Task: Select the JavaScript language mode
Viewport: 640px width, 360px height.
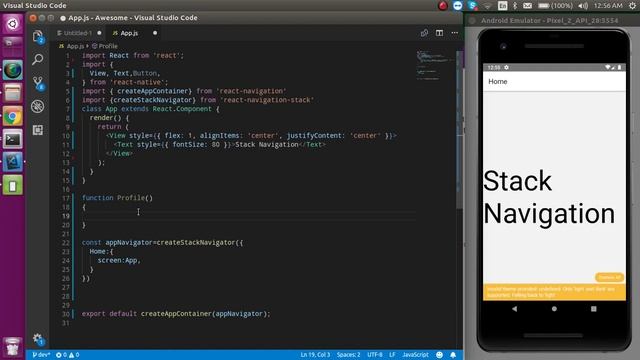Action: tap(415, 355)
